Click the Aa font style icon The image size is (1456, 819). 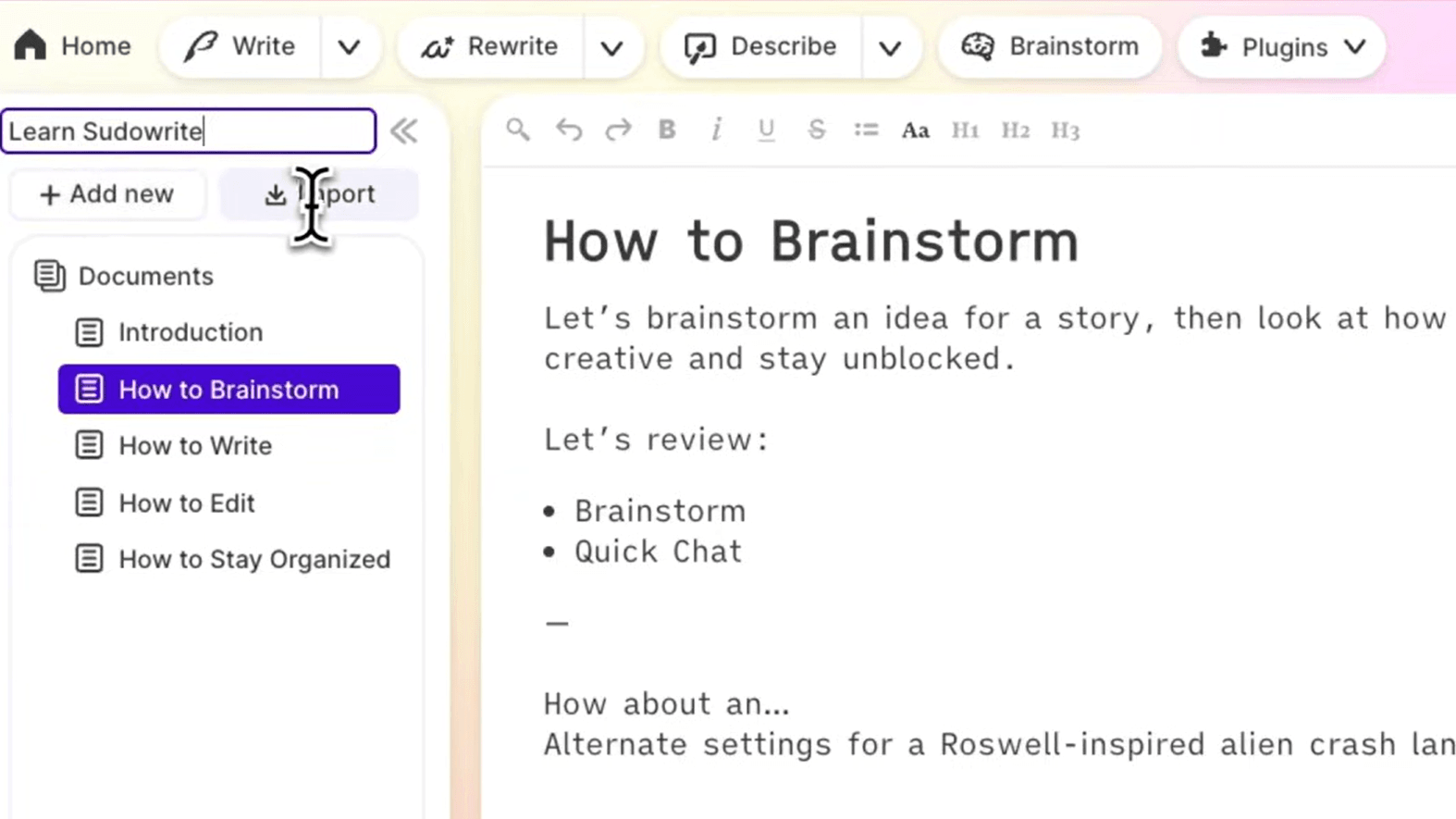click(x=916, y=130)
